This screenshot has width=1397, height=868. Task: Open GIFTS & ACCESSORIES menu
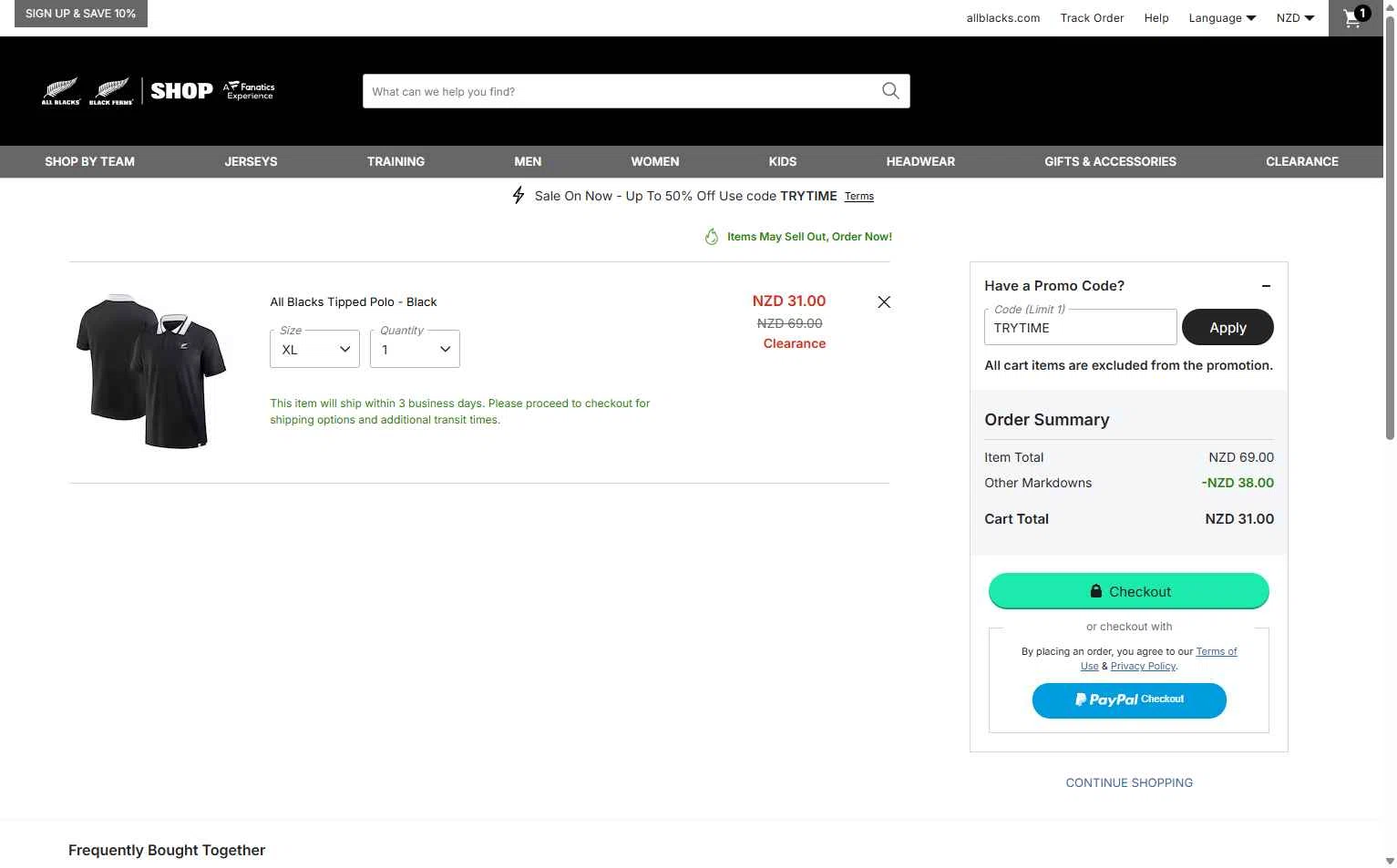click(x=1110, y=161)
